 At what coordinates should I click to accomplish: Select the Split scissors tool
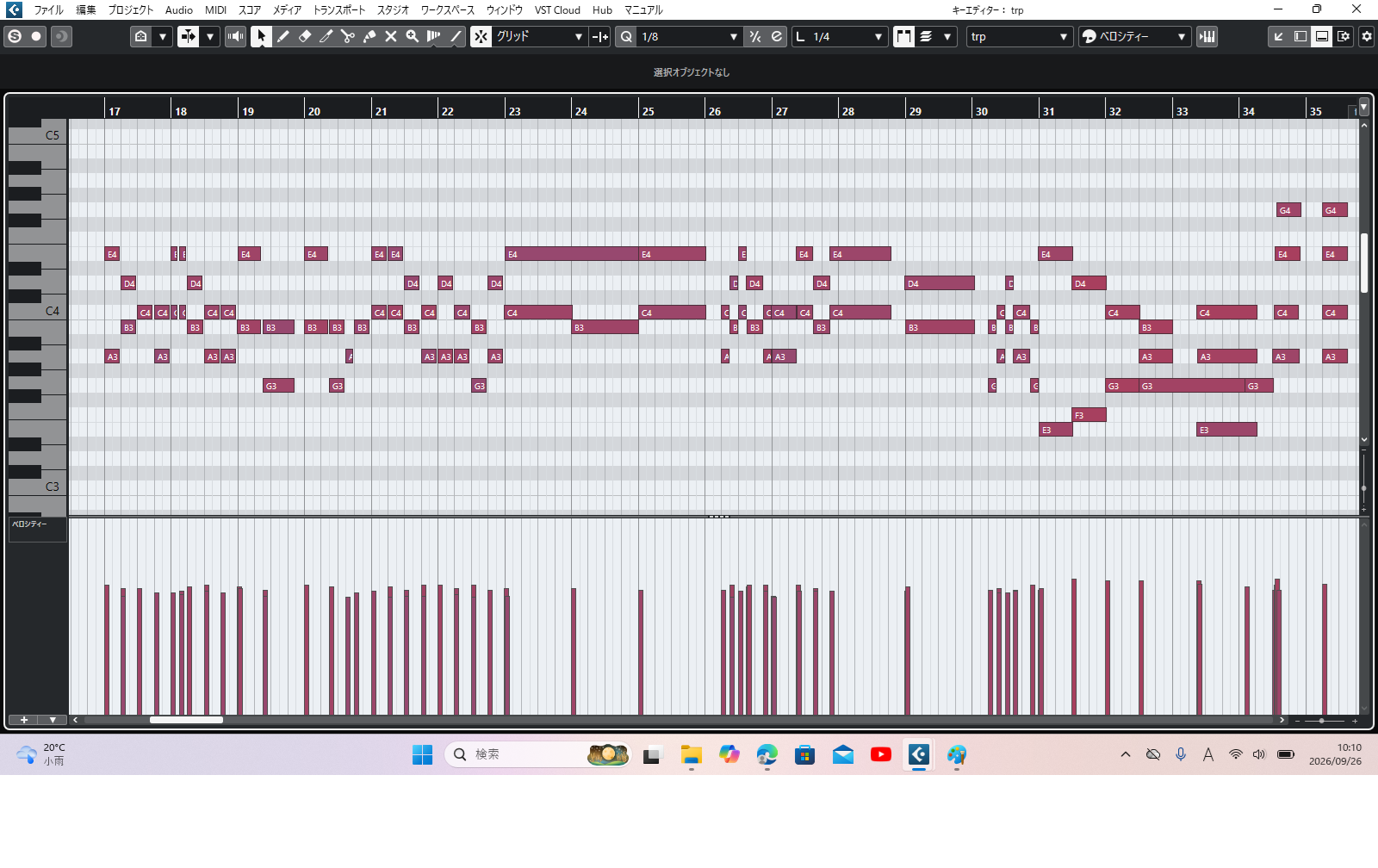click(x=347, y=36)
